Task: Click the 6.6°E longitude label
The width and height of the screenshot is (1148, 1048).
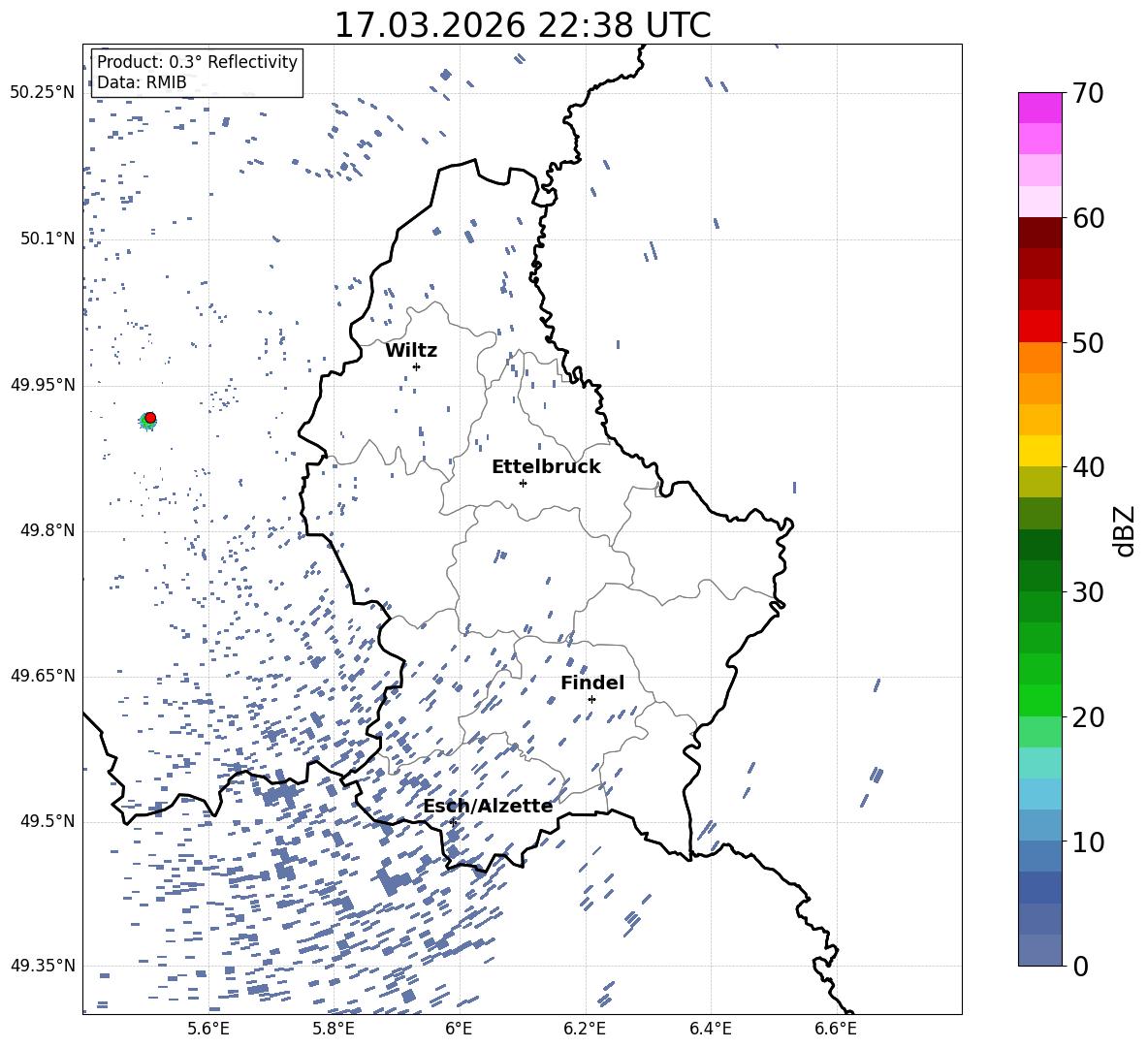Action: point(836,1029)
